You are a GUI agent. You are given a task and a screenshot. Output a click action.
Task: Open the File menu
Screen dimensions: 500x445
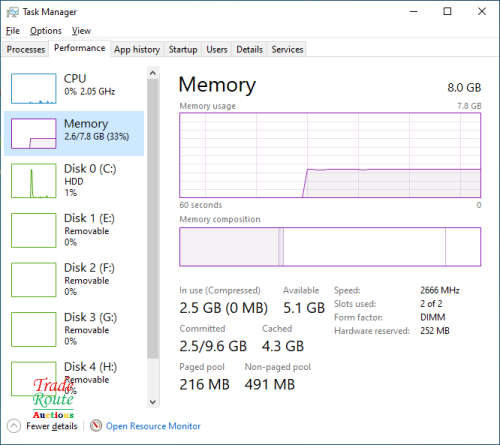(13, 31)
